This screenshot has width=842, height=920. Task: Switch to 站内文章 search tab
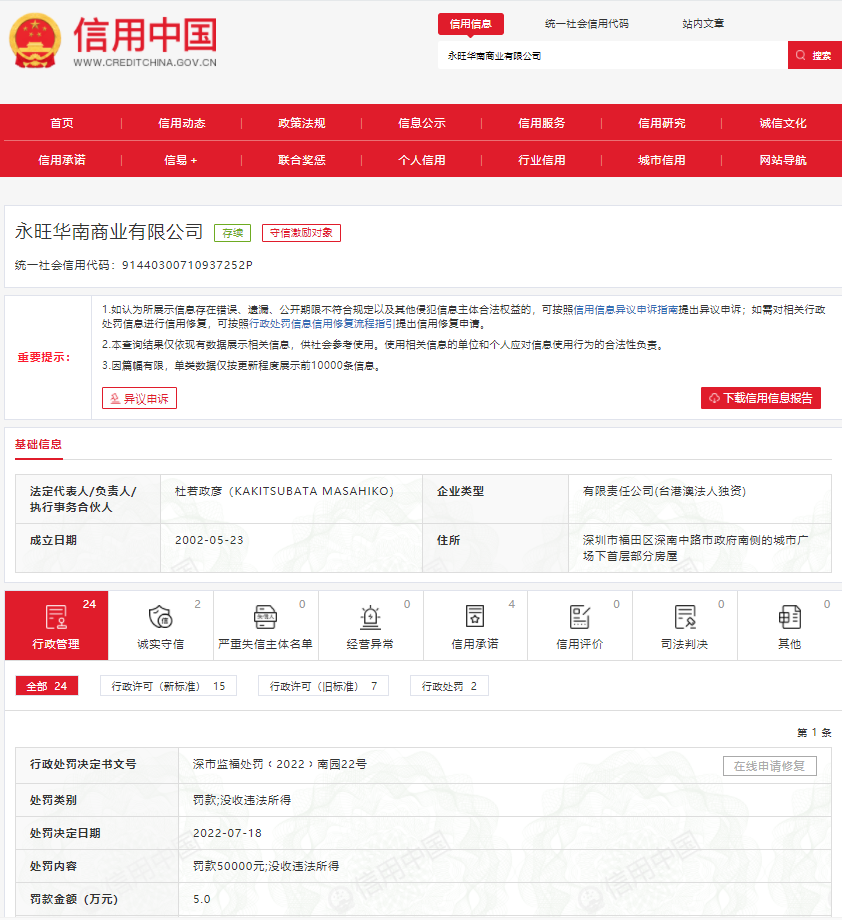tap(703, 23)
